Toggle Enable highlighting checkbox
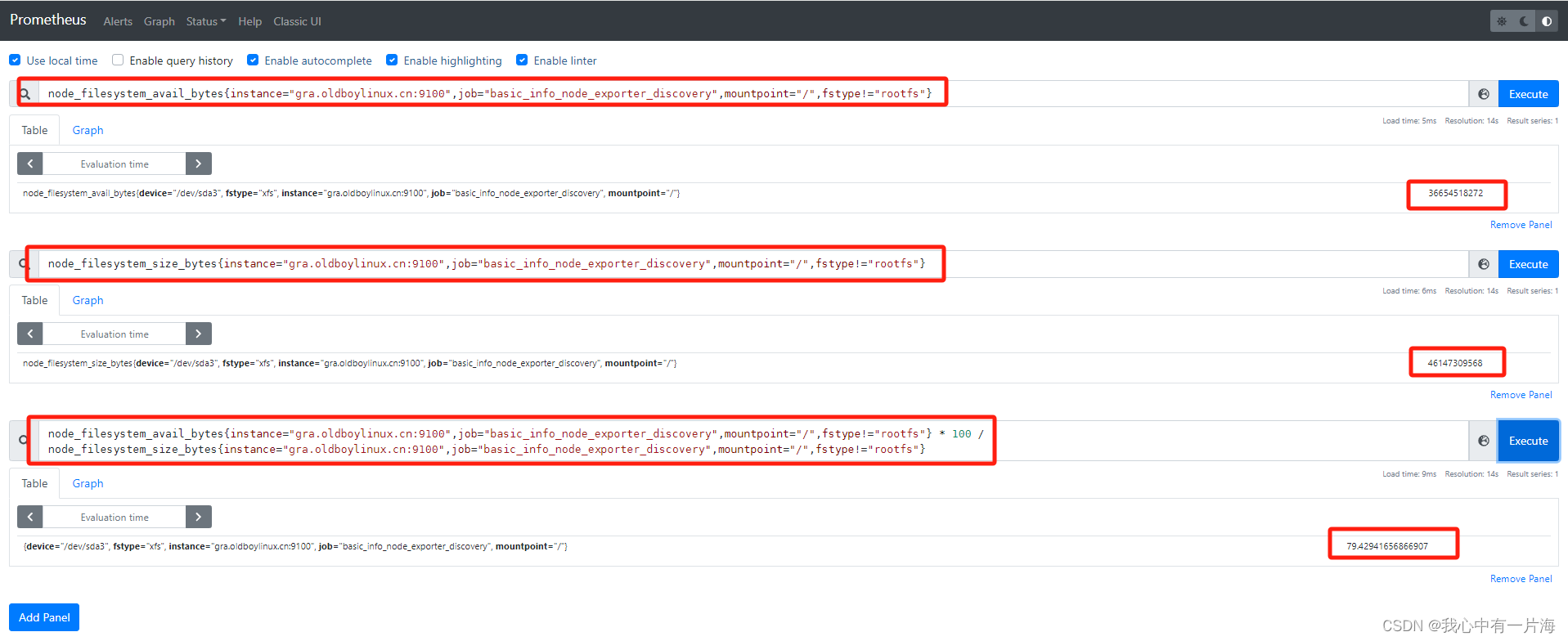 (392, 60)
